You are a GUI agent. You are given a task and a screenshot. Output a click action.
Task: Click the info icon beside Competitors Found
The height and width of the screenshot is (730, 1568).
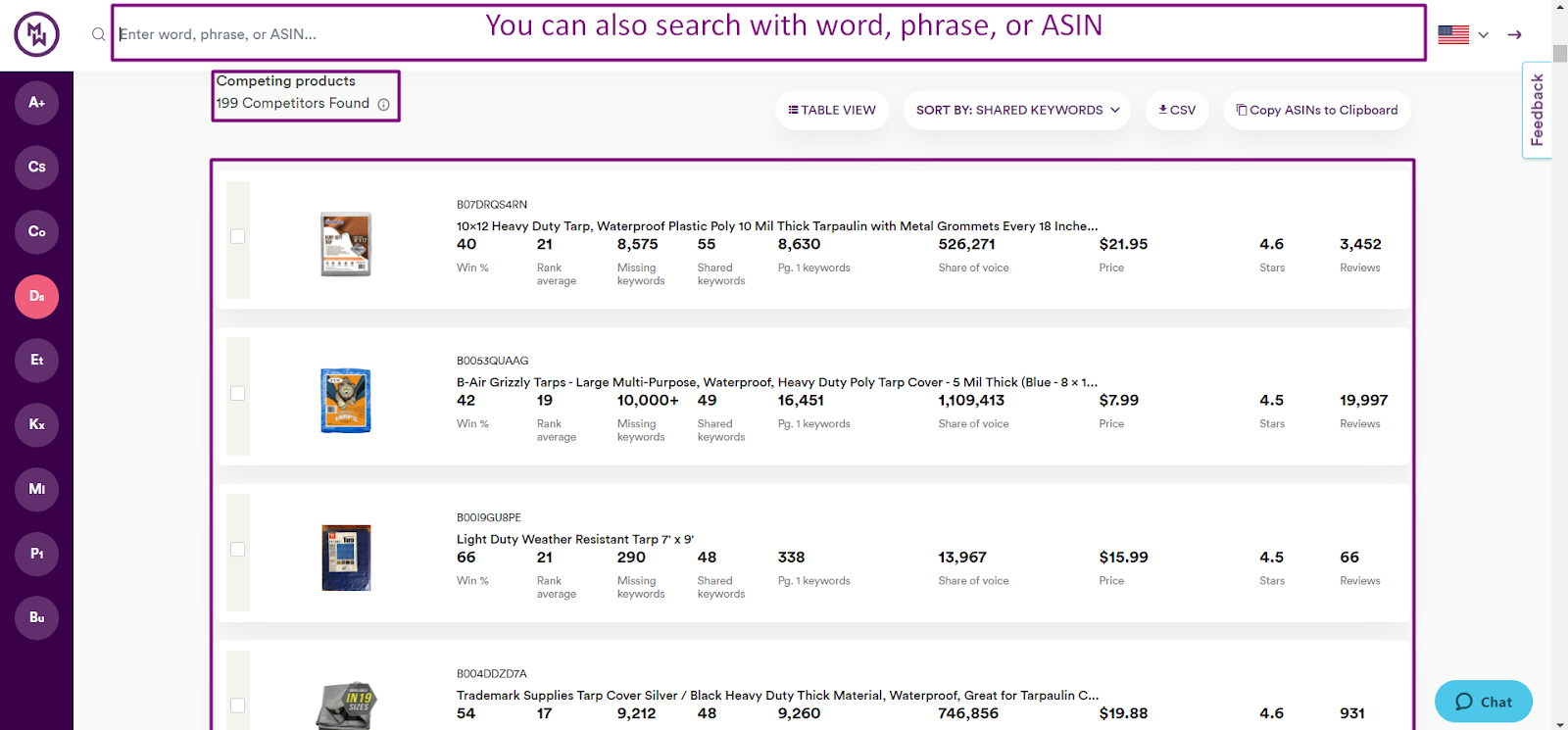[384, 105]
